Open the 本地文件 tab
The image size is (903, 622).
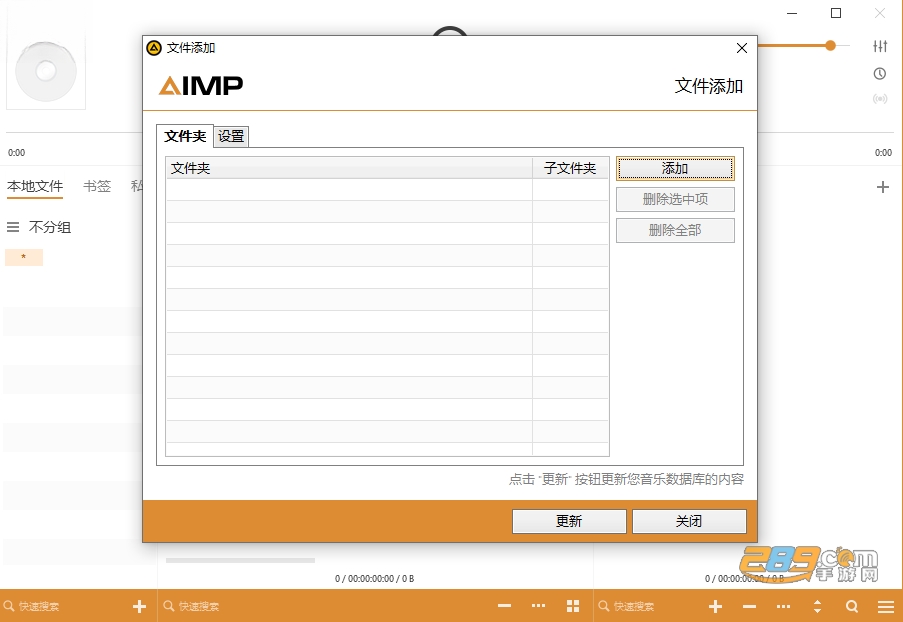[35, 186]
